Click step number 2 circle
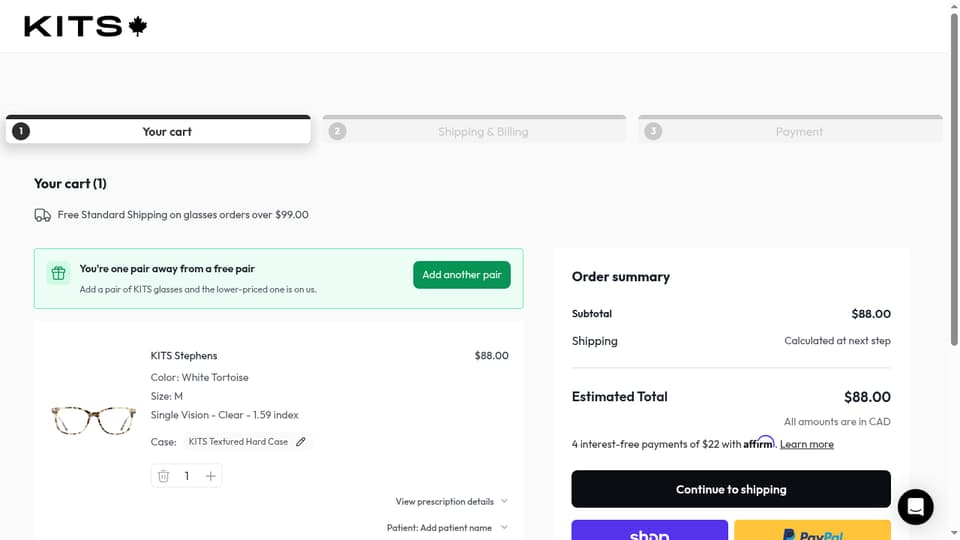Screen dimensions: 960x540 click(337, 131)
